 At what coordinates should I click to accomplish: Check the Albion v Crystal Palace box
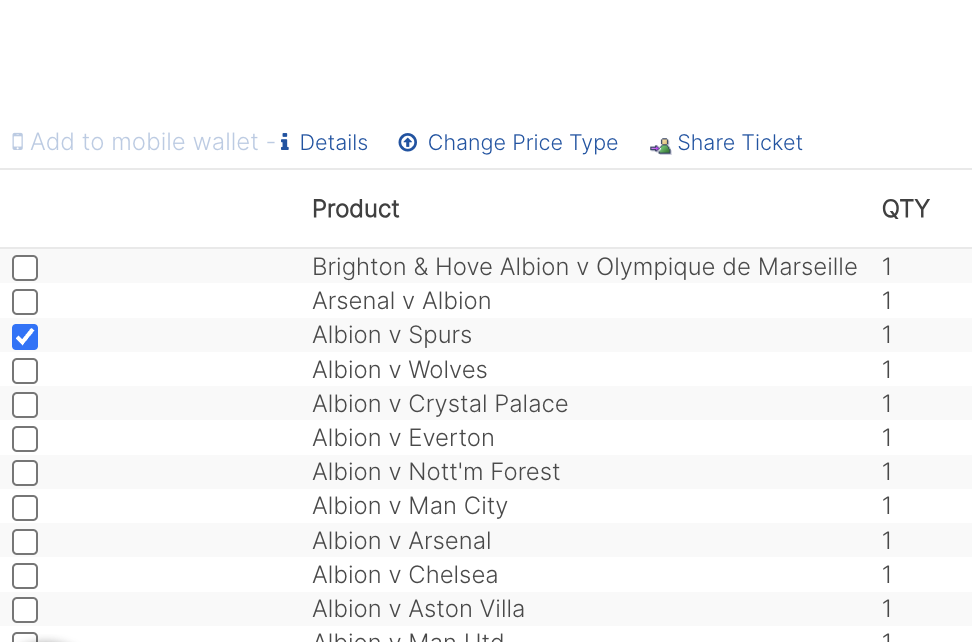coord(25,405)
